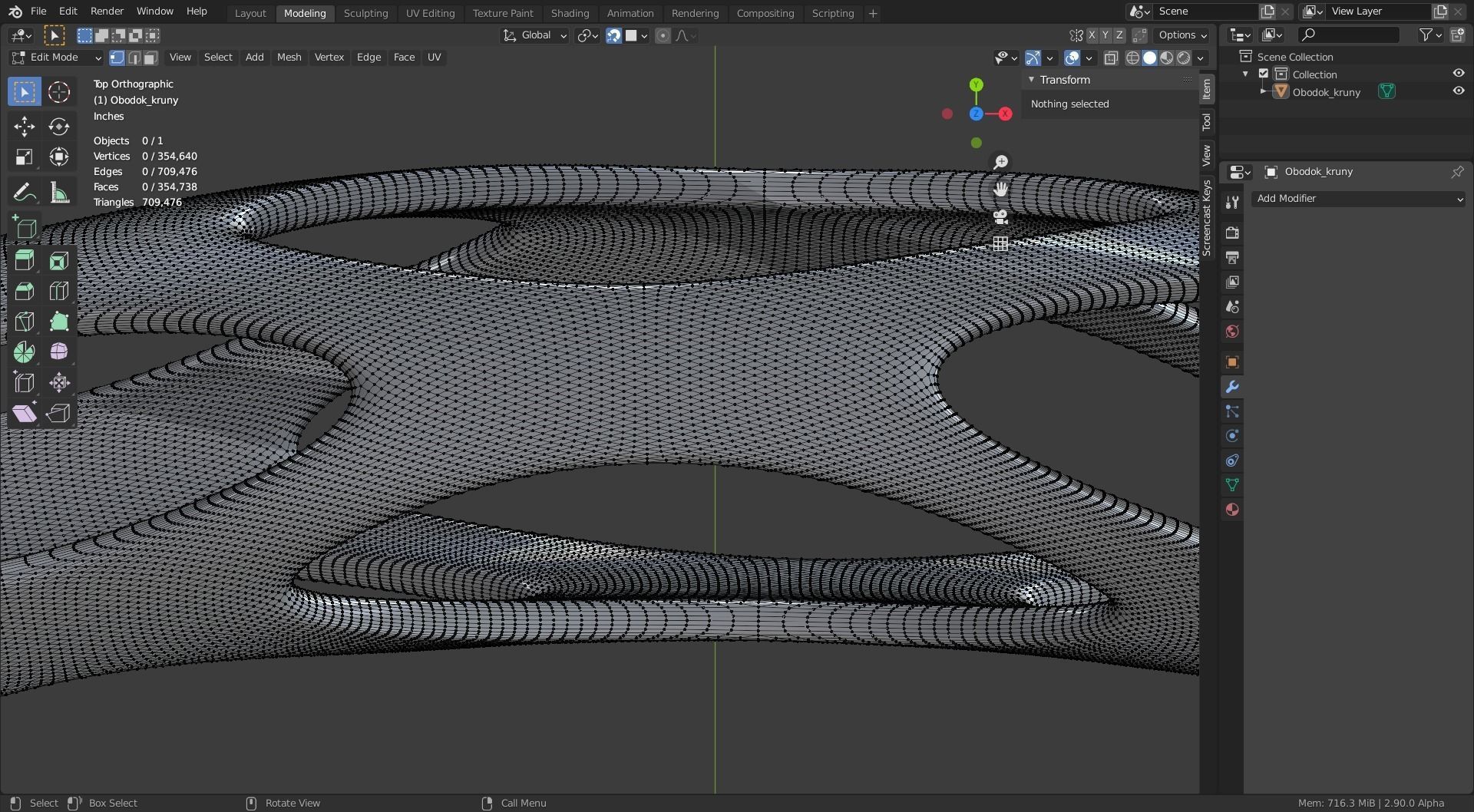Image resolution: width=1474 pixels, height=812 pixels.
Task: Toggle X axis mesh mirror
Action: [1092, 35]
